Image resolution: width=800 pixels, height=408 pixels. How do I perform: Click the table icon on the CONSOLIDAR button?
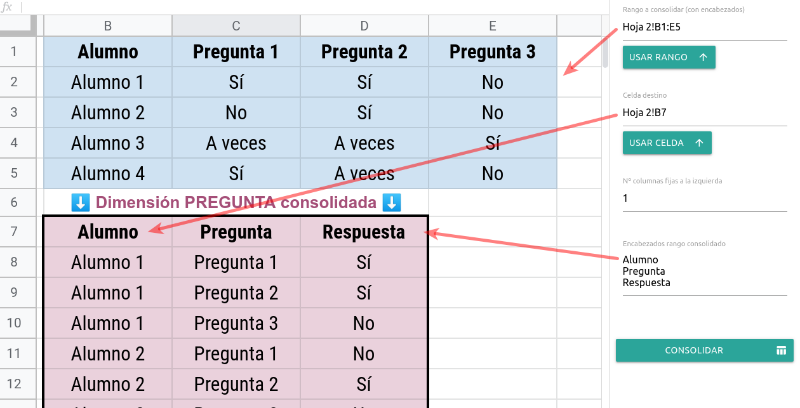click(x=781, y=350)
